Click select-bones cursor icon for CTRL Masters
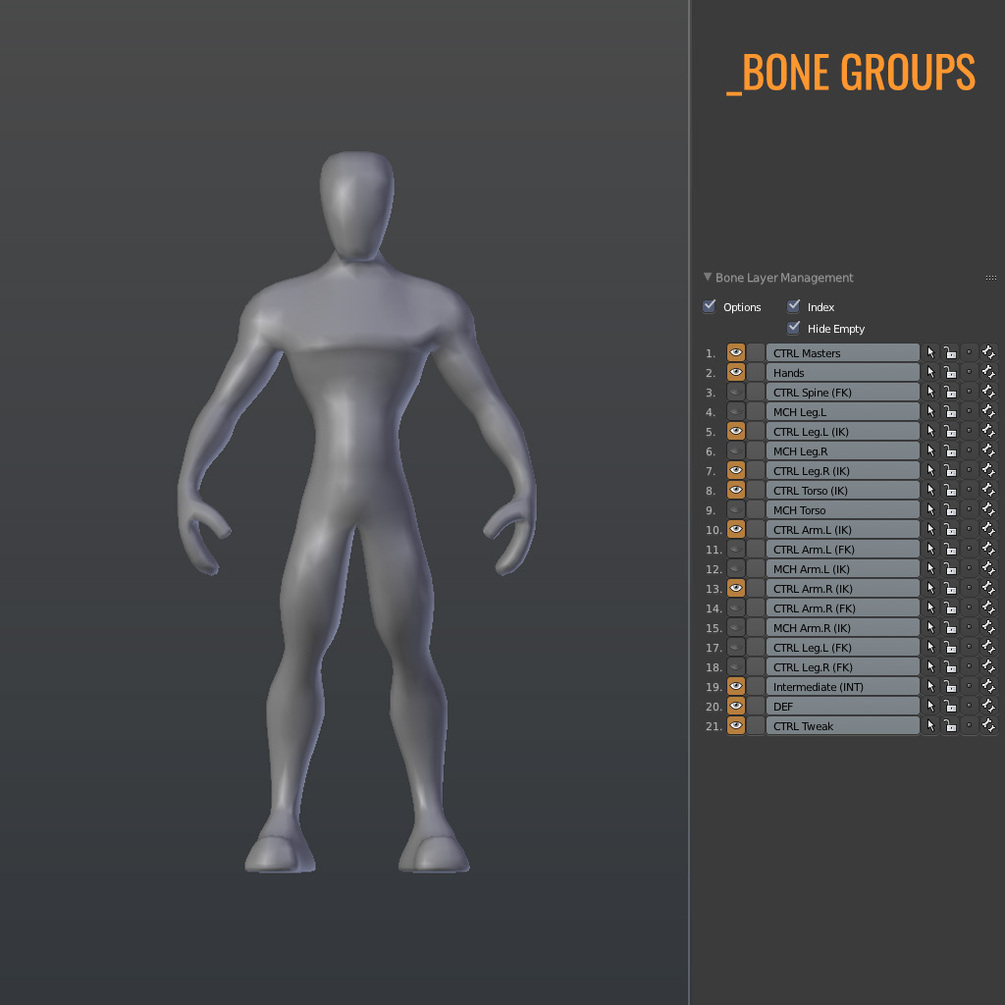Screen dimensions: 1005x1005 pyautogui.click(x=931, y=353)
